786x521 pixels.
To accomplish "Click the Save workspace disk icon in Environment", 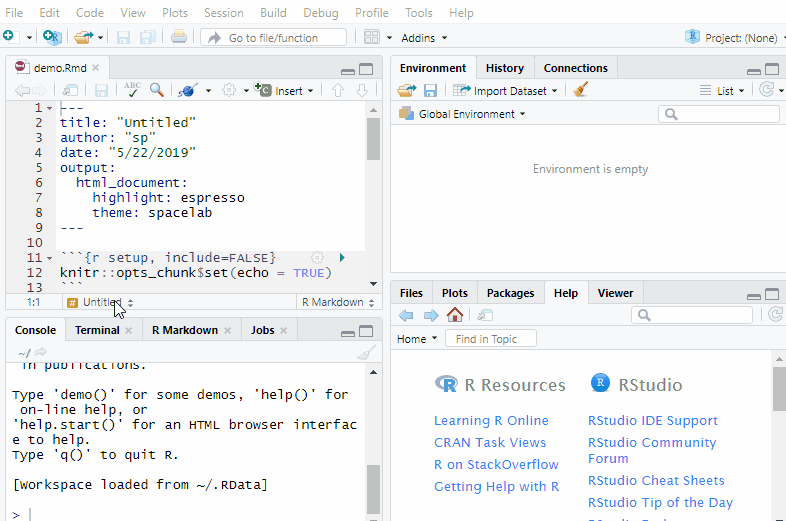I will 430,91.
